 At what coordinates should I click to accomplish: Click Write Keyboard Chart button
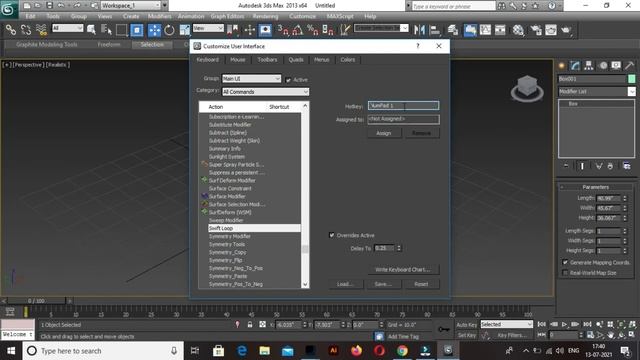(402, 269)
